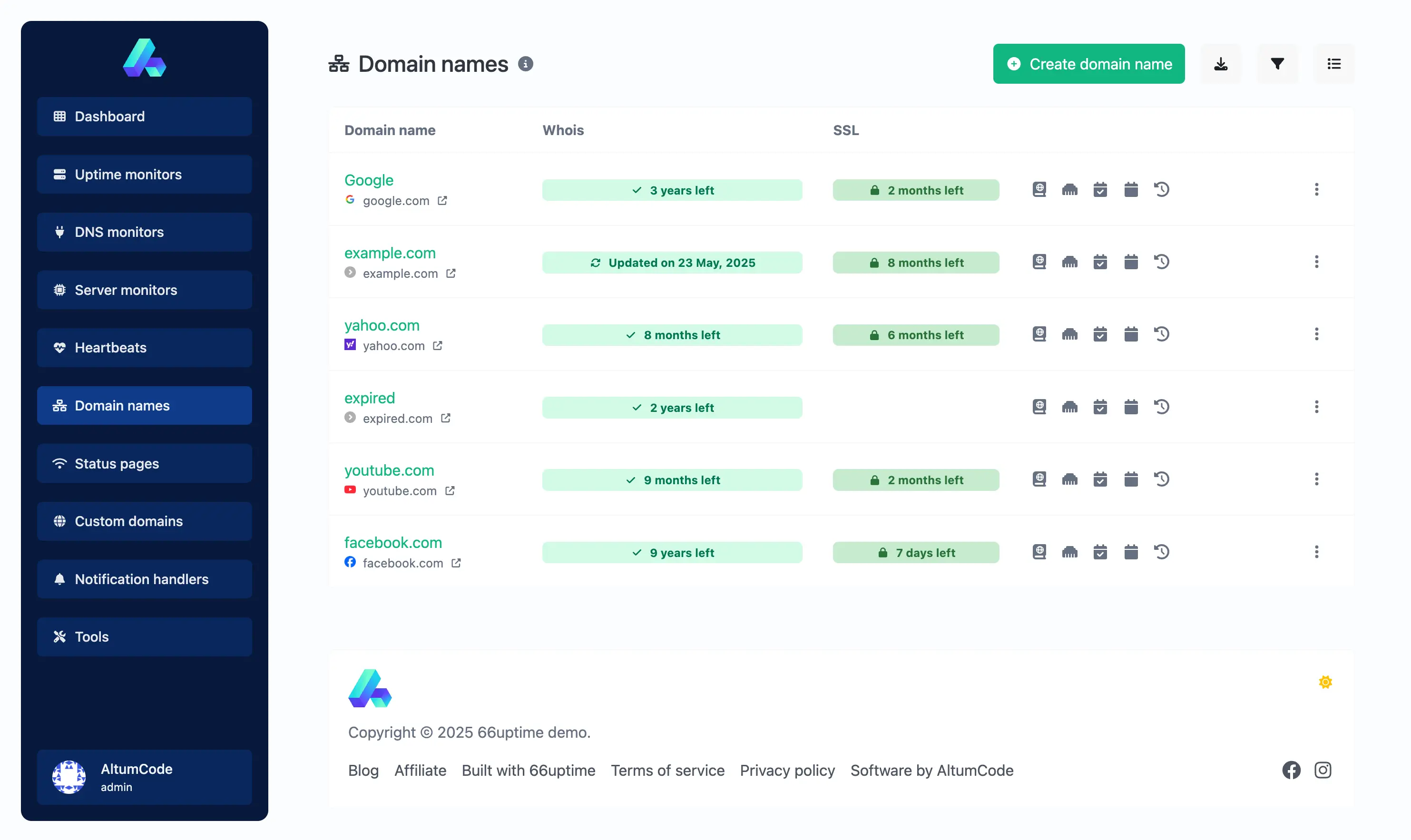Click the "7 days left" SSL badge
The width and height of the screenshot is (1411, 840).
[915, 552]
